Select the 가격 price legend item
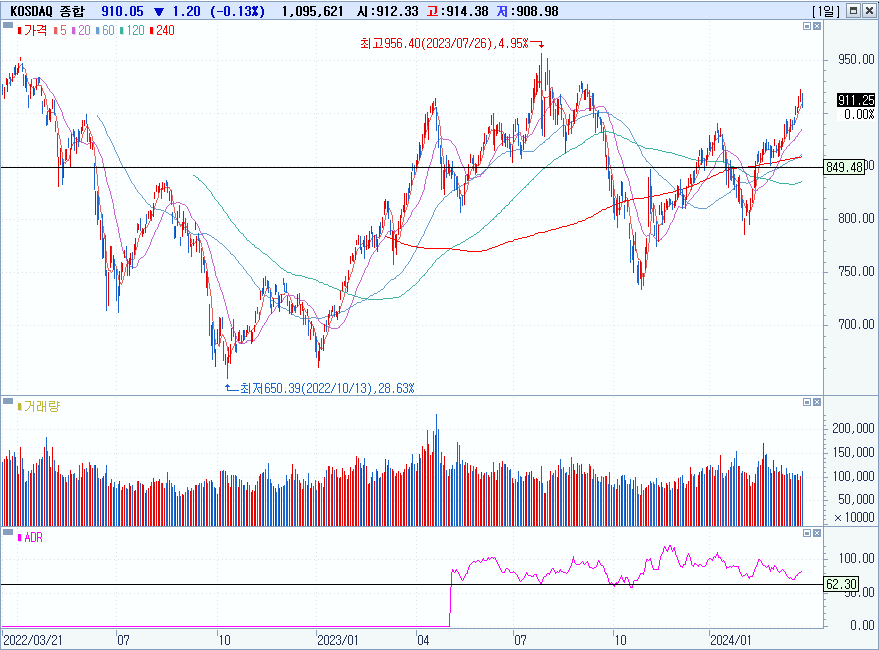Viewport: 879px width, 650px height. [x=33, y=30]
